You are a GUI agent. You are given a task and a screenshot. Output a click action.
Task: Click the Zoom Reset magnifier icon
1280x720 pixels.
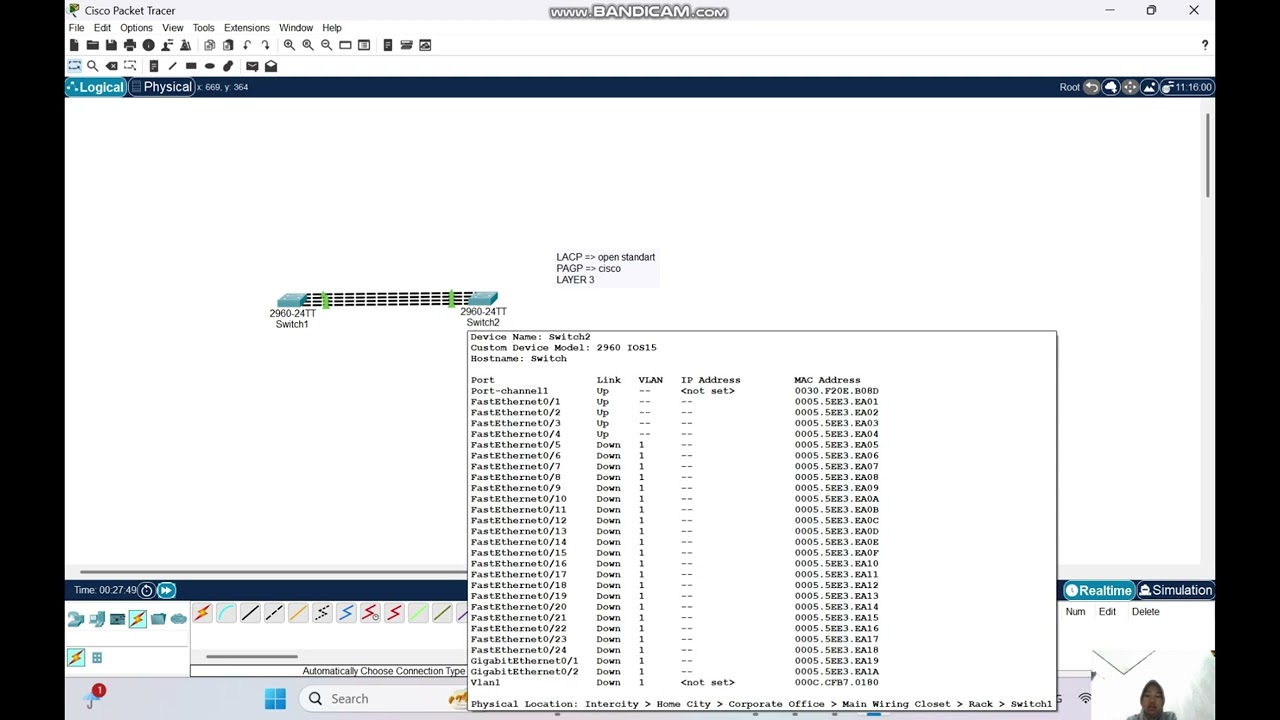coord(308,45)
